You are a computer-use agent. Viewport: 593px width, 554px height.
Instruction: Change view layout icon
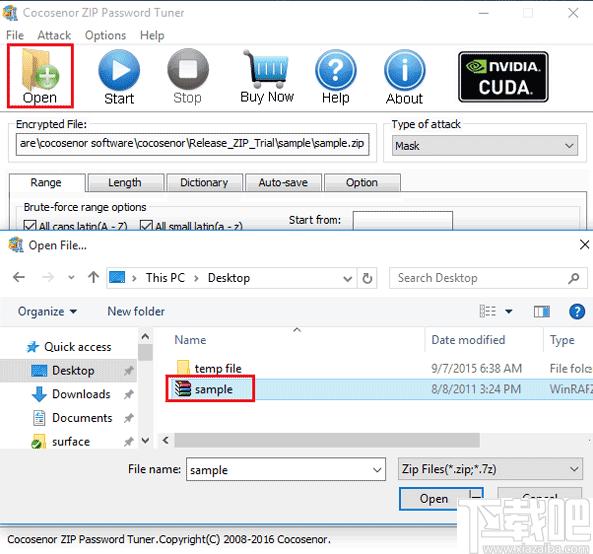pos(488,312)
